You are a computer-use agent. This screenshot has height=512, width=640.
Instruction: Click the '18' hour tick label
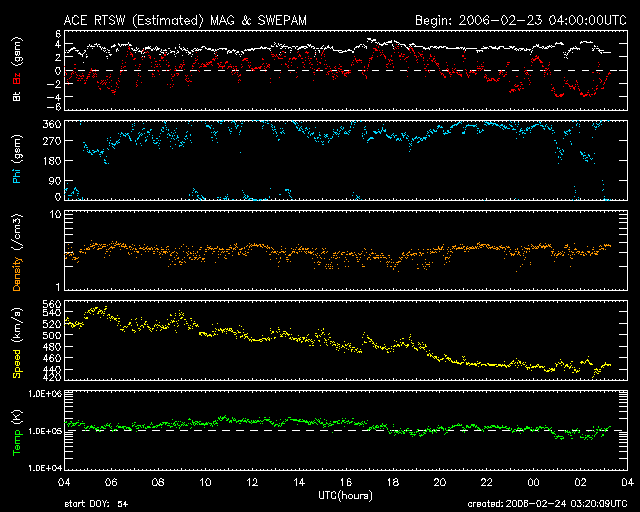393,482
